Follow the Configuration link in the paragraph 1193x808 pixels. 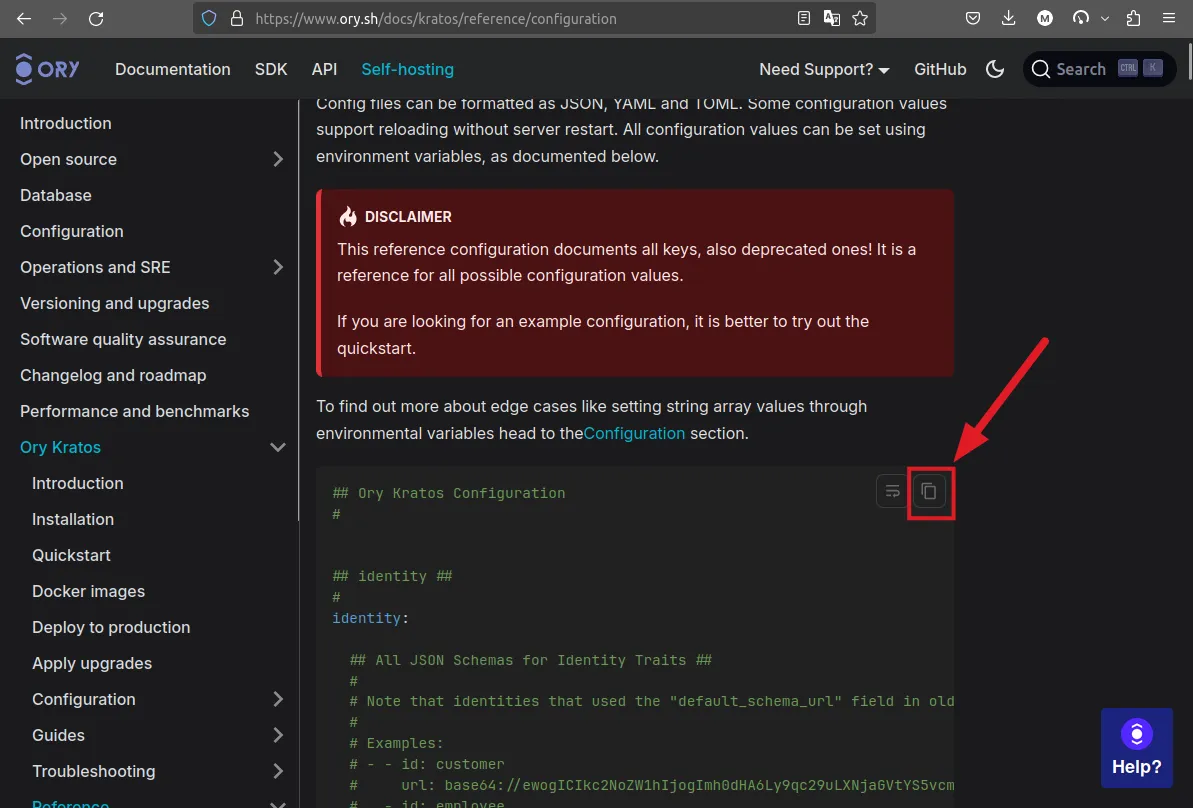(x=635, y=433)
